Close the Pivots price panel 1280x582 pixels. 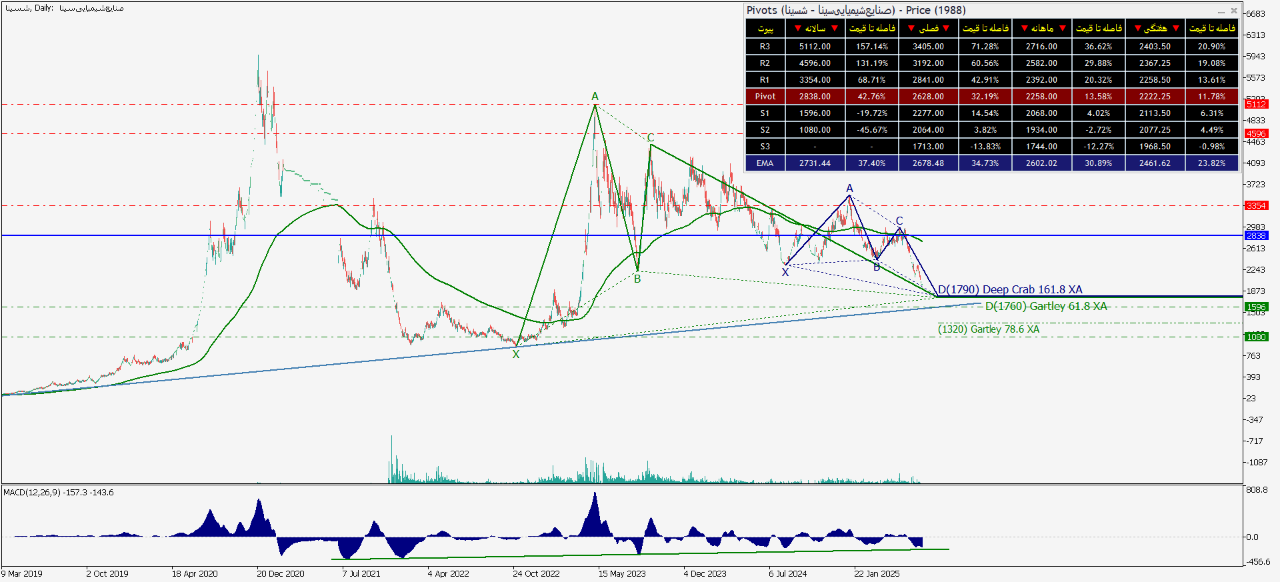click(1234, 10)
